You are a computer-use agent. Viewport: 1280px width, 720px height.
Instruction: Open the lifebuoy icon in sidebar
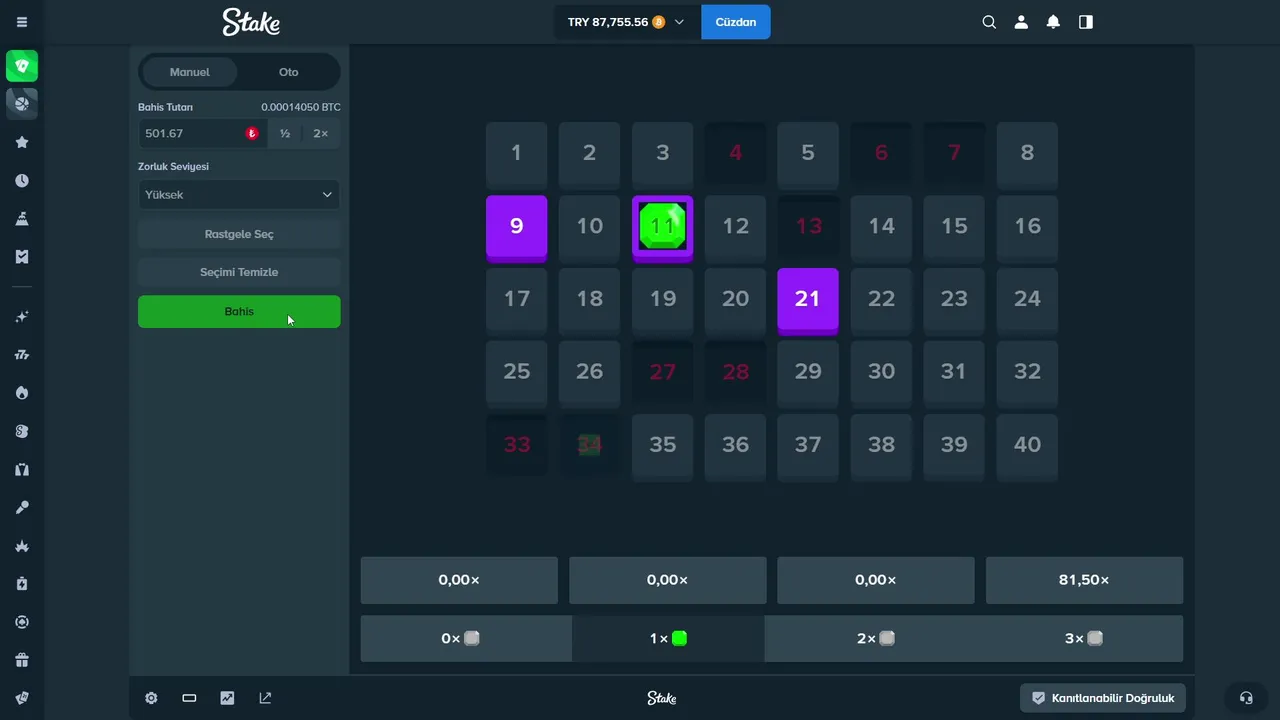(x=22, y=622)
